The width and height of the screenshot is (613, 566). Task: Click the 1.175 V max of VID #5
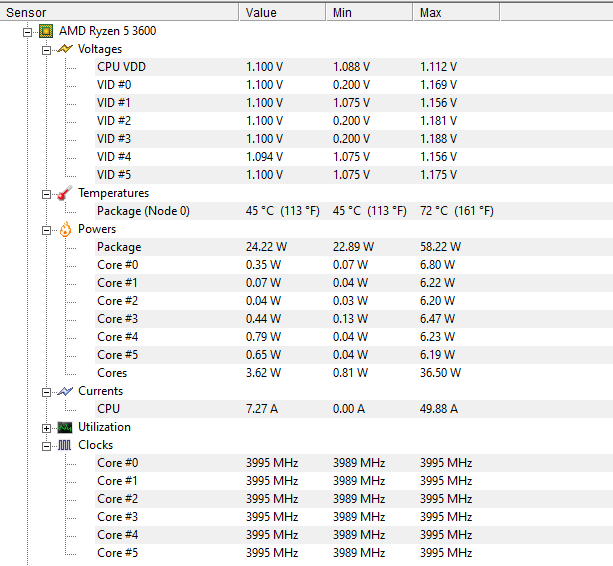(438, 175)
